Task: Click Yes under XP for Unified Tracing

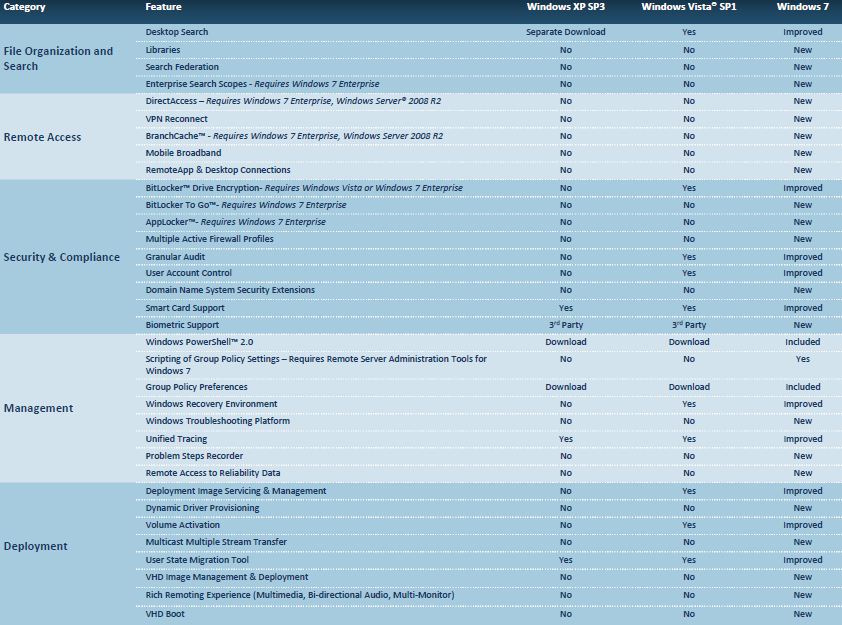Action: pyautogui.click(x=565, y=439)
